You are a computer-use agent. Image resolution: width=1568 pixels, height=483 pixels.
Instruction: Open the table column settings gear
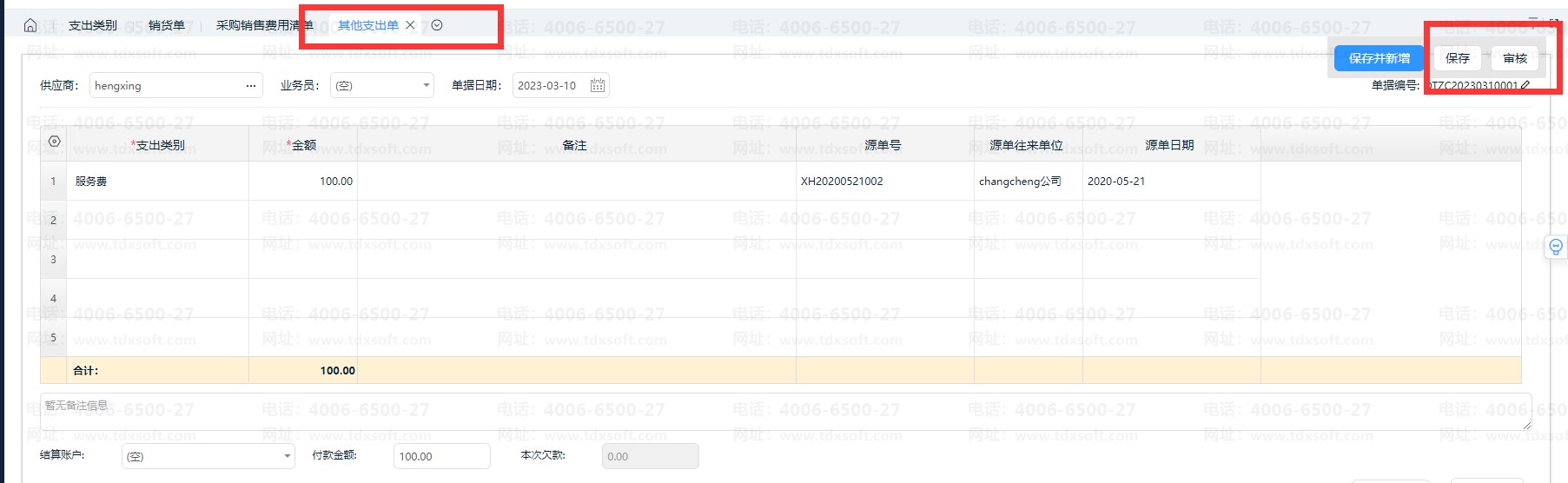click(x=54, y=142)
